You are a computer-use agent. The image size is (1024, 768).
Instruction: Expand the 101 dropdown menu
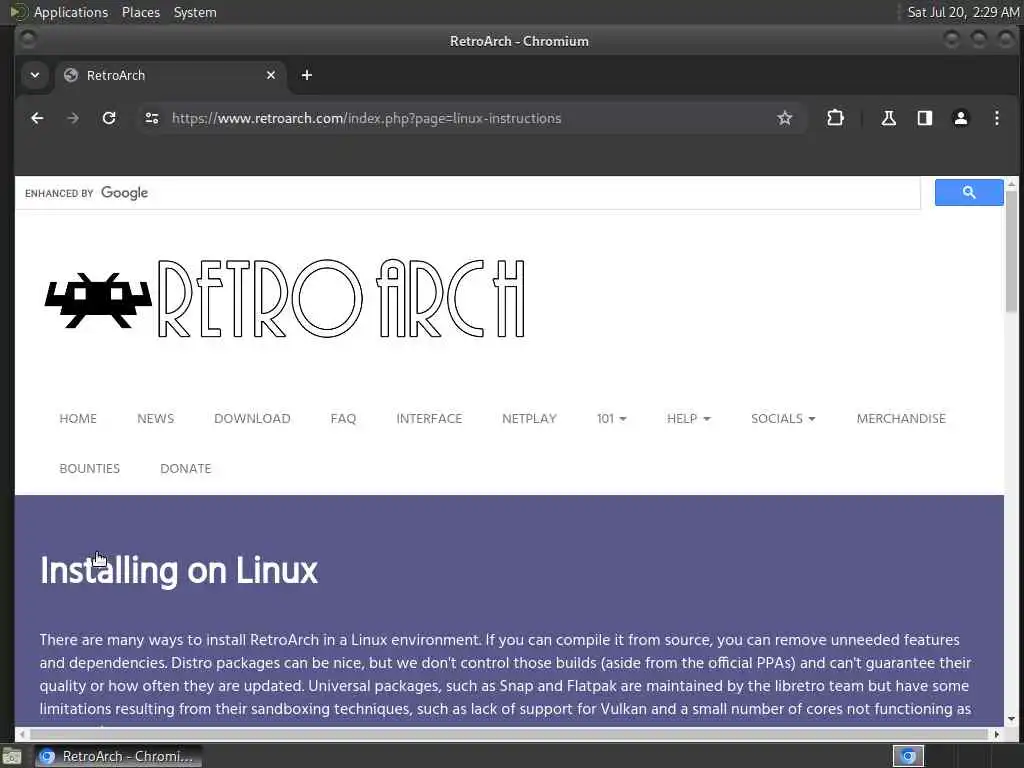click(x=611, y=419)
